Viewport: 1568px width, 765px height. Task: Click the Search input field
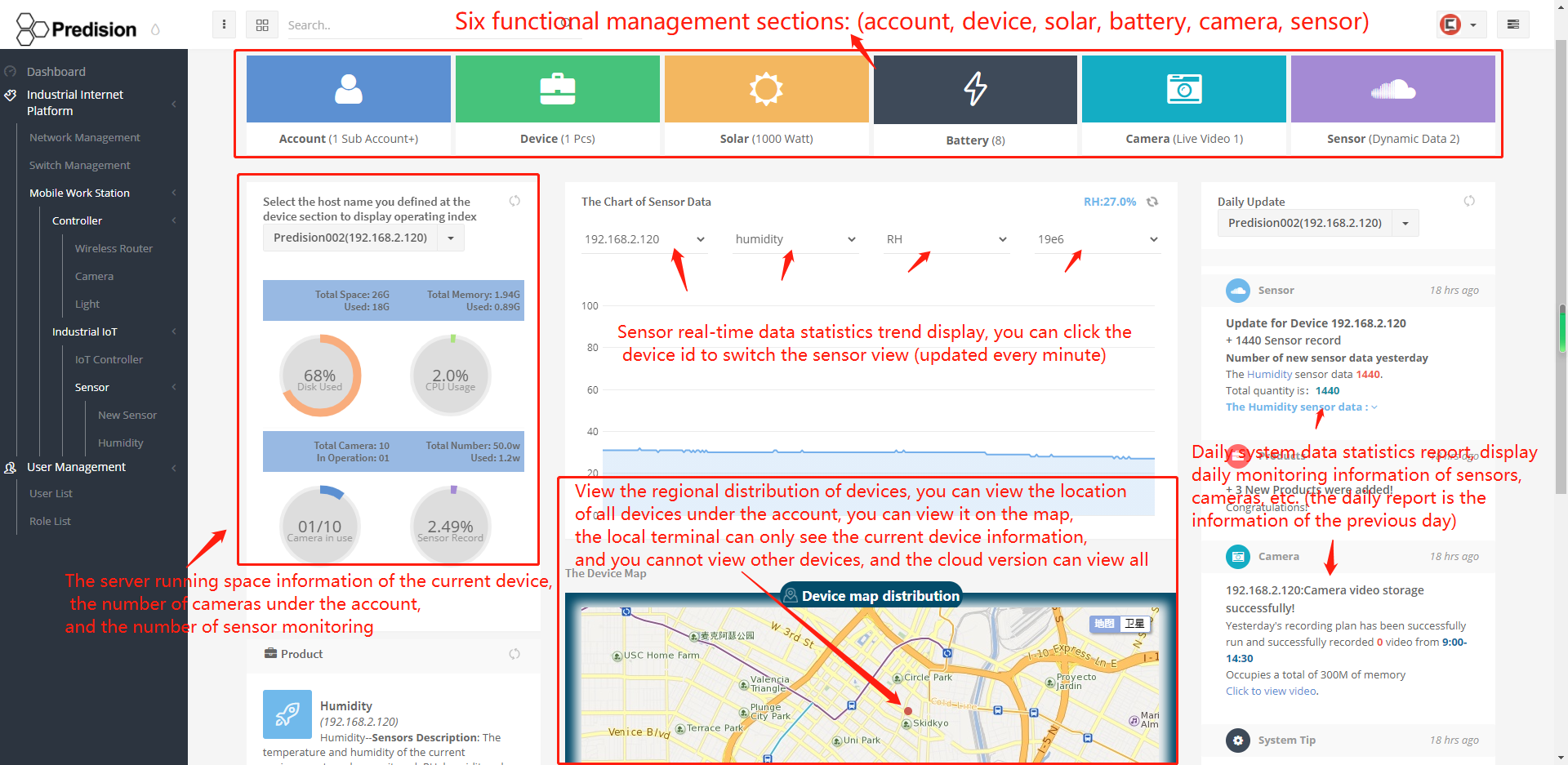pyautogui.click(x=433, y=25)
